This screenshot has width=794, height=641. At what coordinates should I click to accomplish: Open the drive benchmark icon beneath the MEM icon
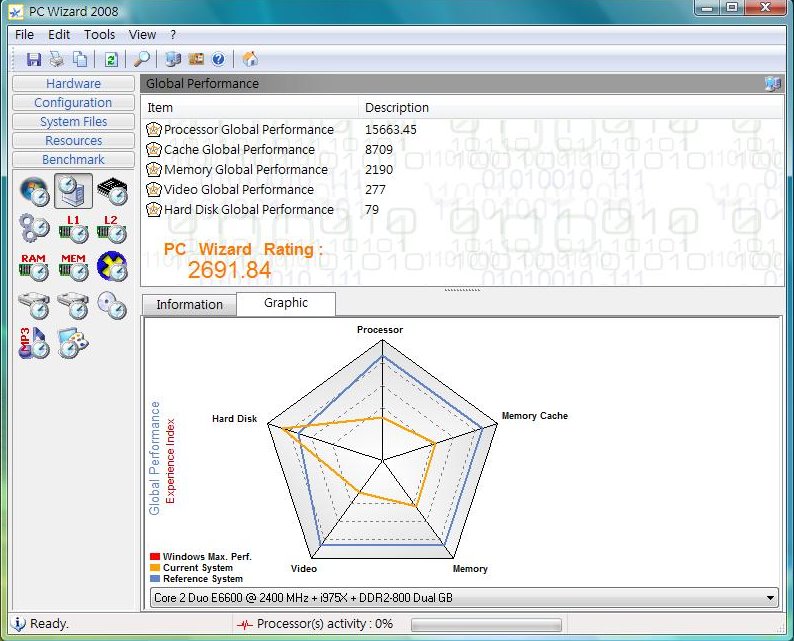pos(73,305)
